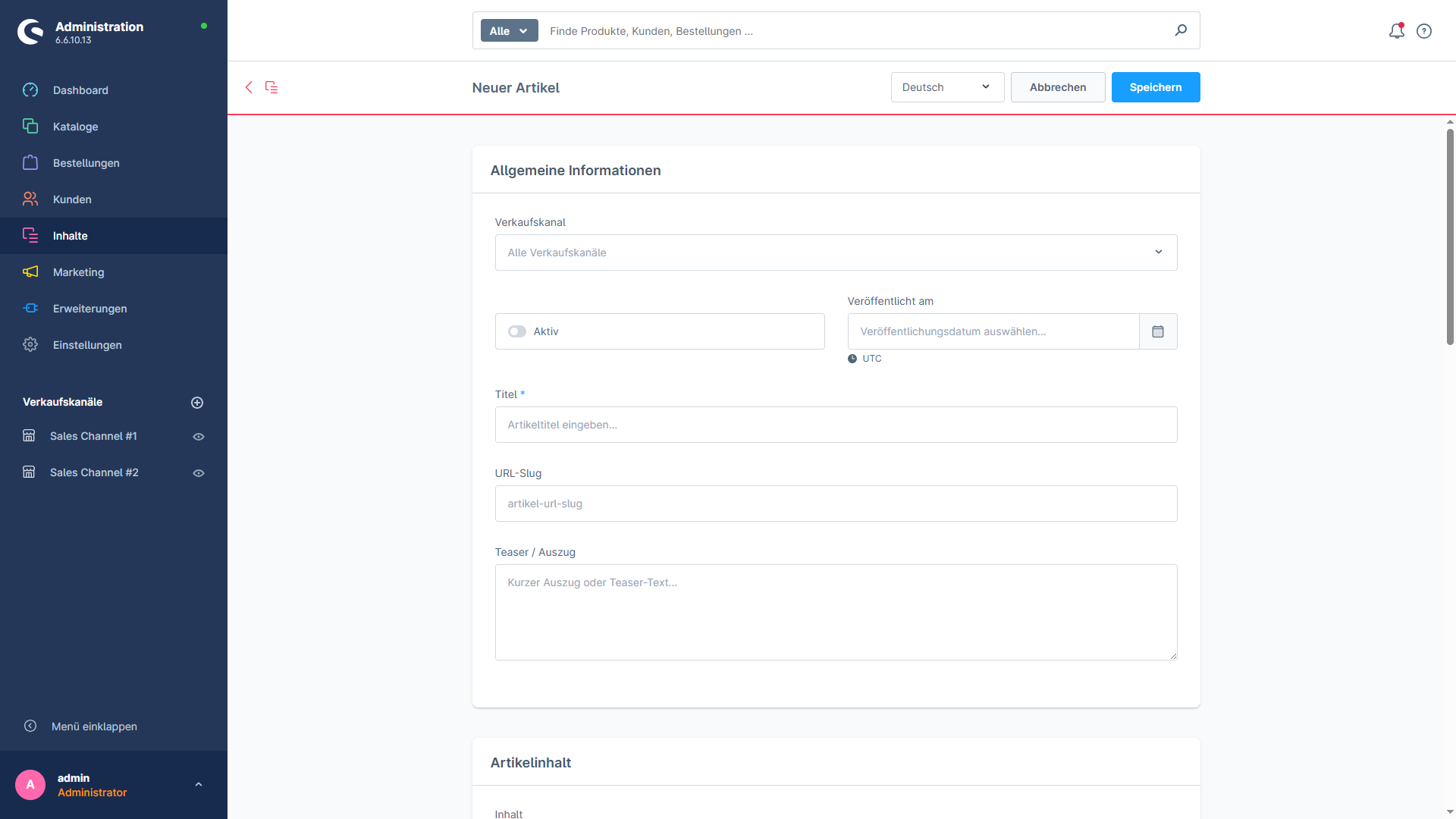1456x819 pixels.
Task: Click Menü einklappen text
Action: pyautogui.click(x=94, y=726)
